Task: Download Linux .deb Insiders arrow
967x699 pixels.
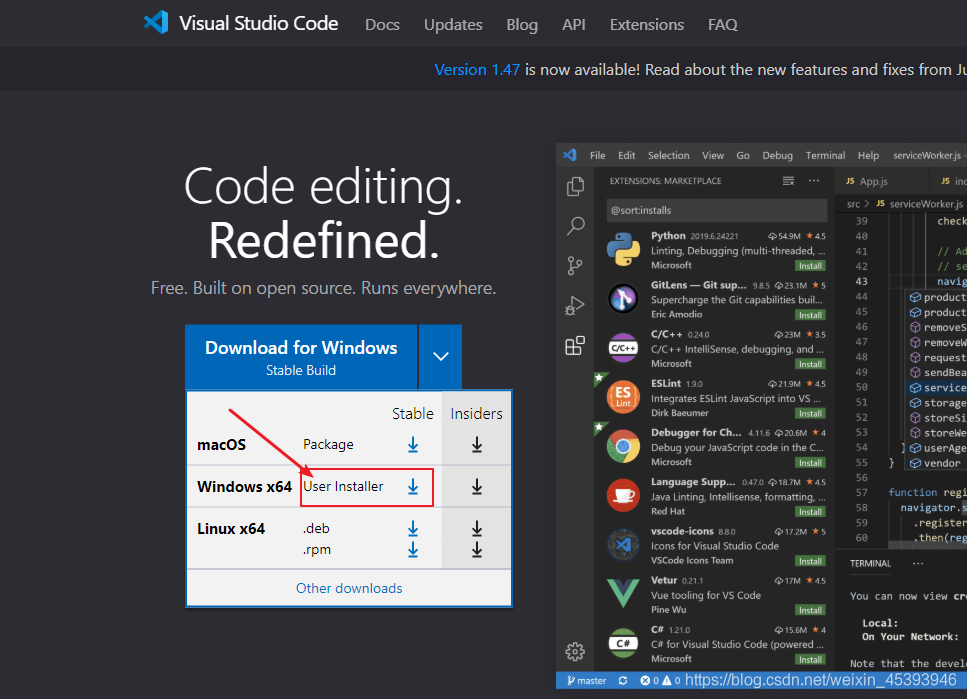Action: pos(477,529)
